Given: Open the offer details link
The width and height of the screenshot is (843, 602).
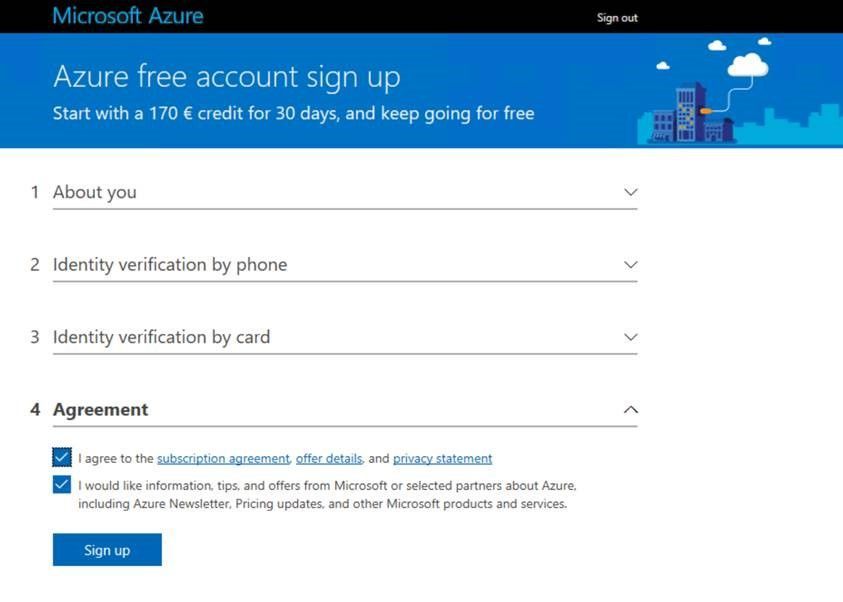Looking at the screenshot, I should pyautogui.click(x=329, y=458).
